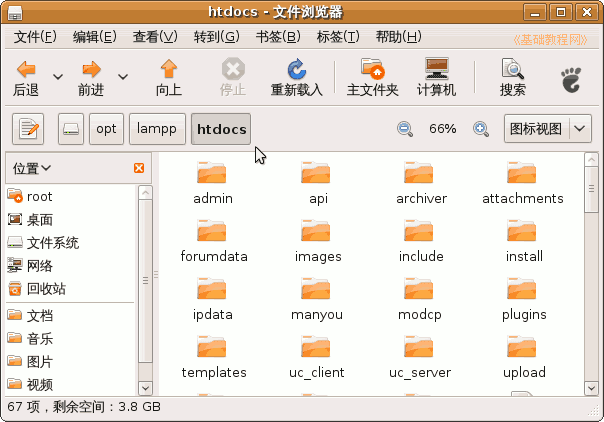Open the 位置 sidebar selector dropdown

tap(32, 168)
